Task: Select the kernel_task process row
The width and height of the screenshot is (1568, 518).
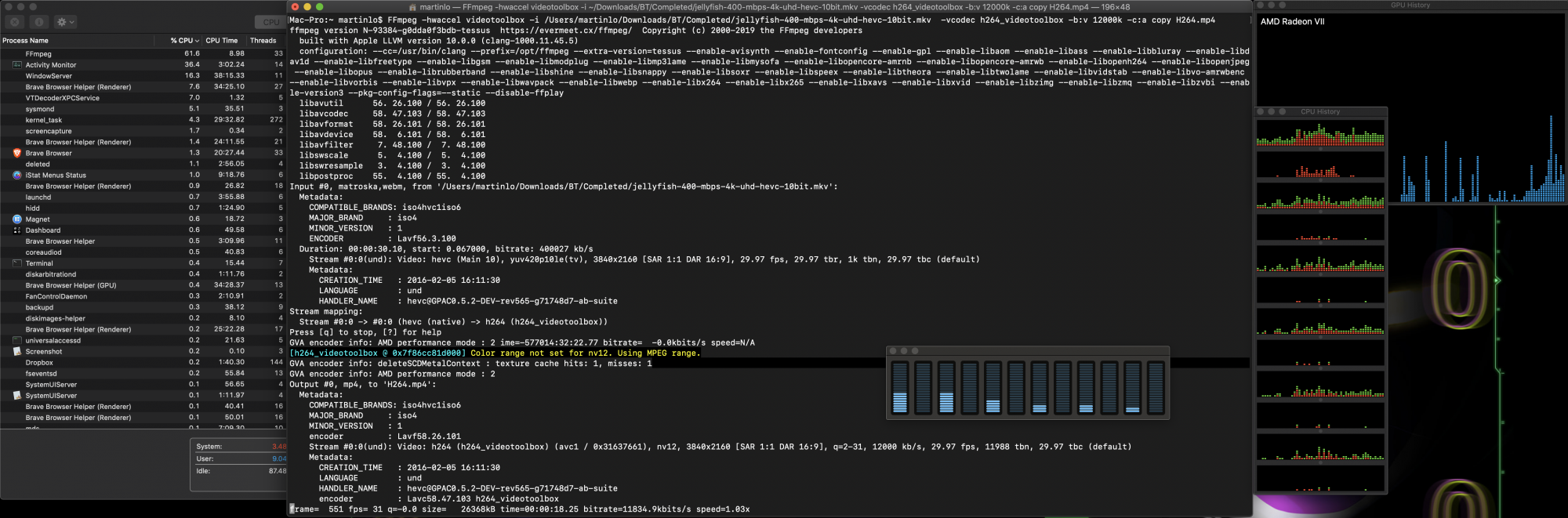Action: [143, 120]
